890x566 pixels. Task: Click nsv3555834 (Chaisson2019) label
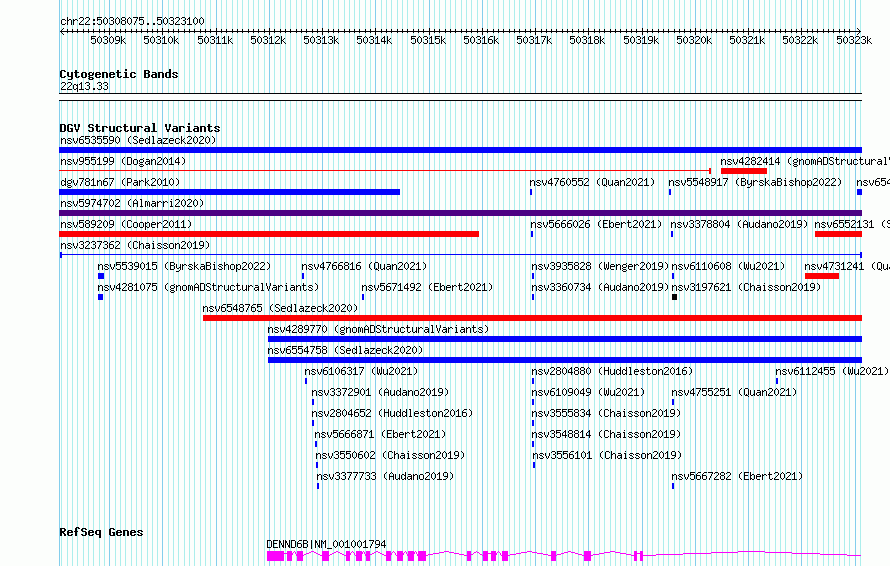(606, 413)
